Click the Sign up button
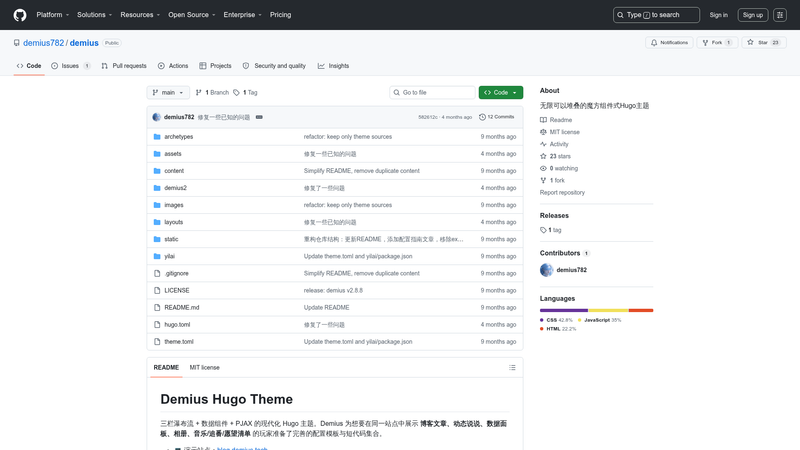 coord(753,15)
